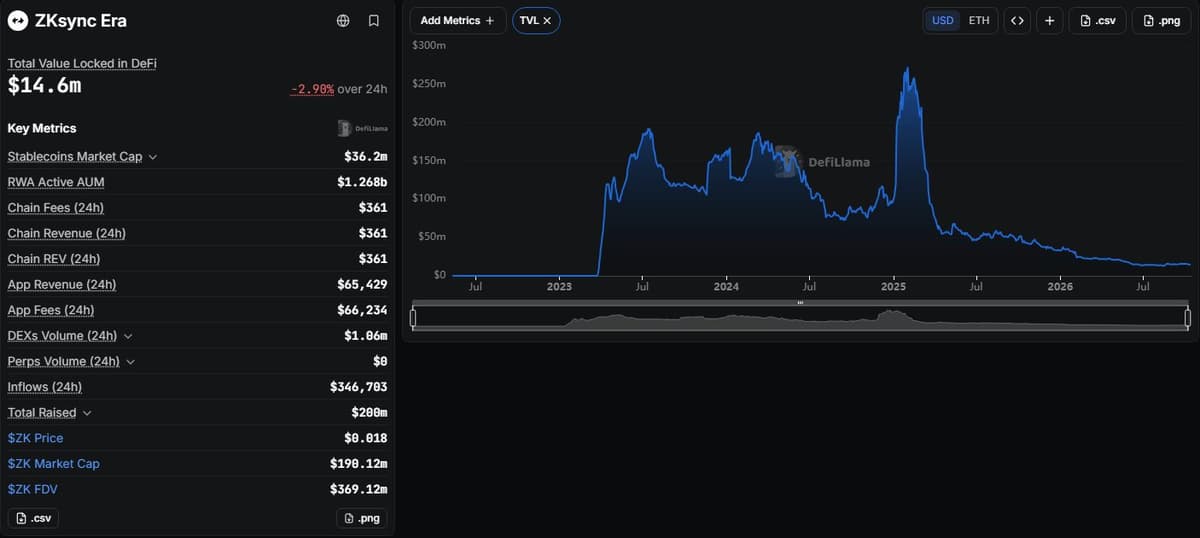Click the -2.90% 24h change value
The height and width of the screenshot is (538, 1200).
[x=312, y=89]
